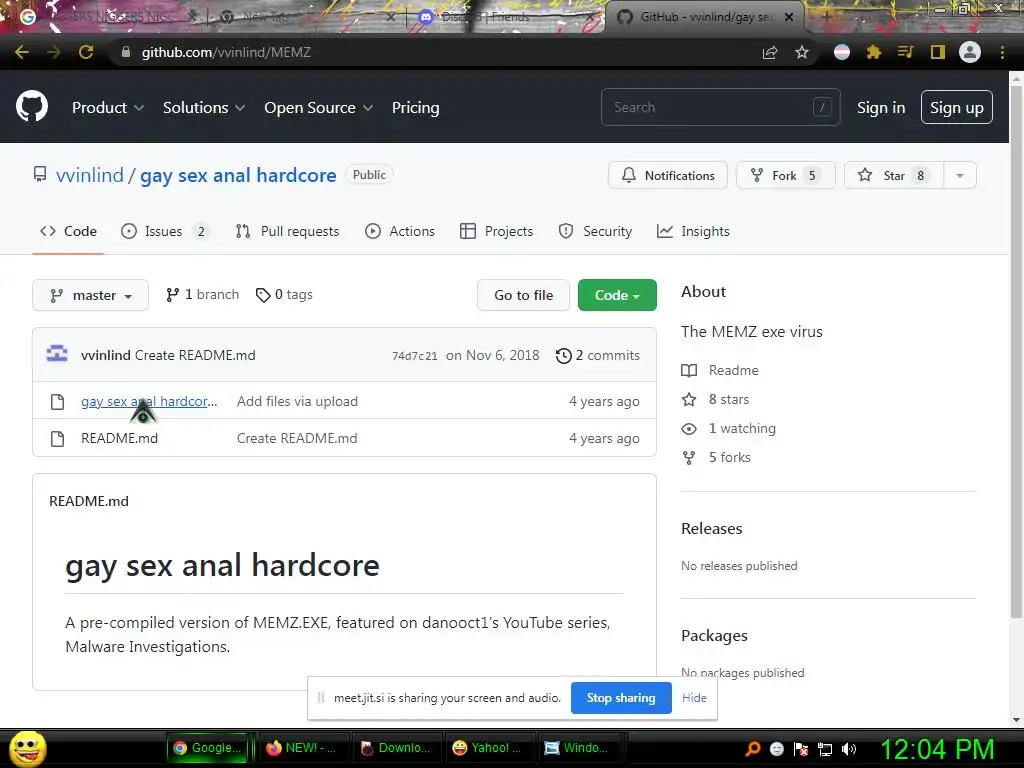The width and height of the screenshot is (1024, 768).
Task: Select the Code tab
Action: point(68,231)
